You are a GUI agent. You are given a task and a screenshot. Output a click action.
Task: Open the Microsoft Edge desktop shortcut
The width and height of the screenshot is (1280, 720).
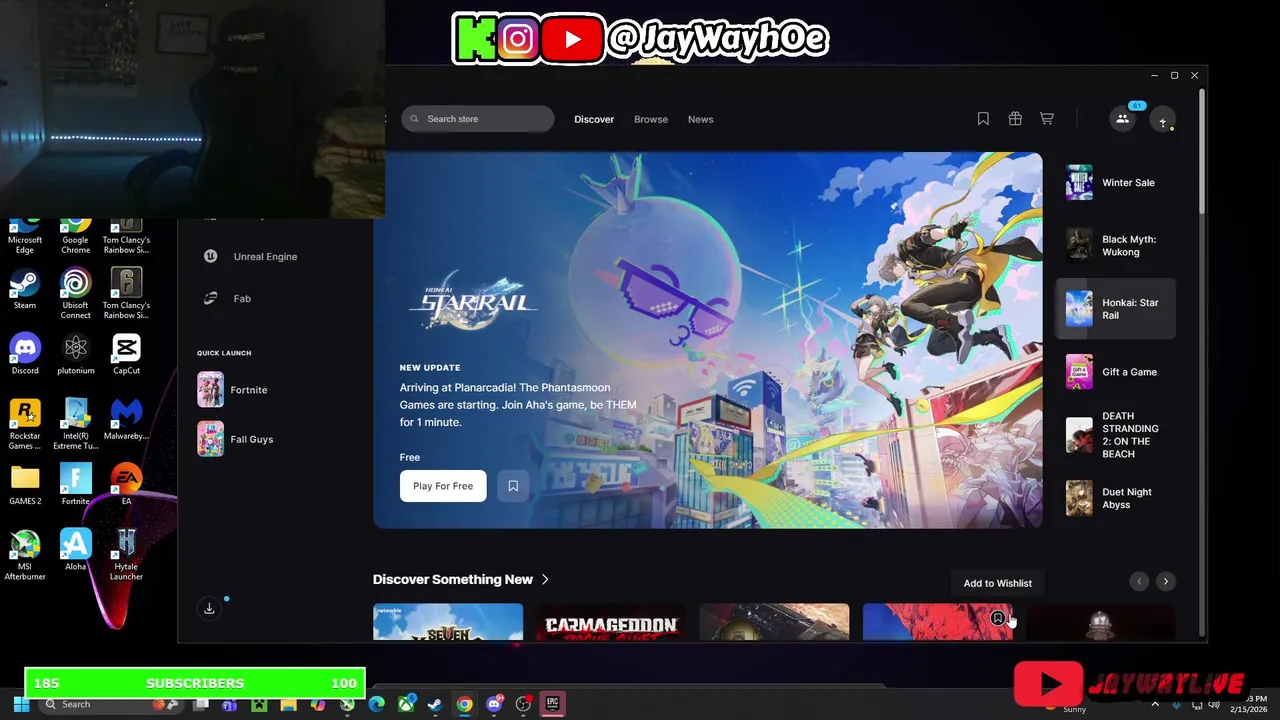25,236
